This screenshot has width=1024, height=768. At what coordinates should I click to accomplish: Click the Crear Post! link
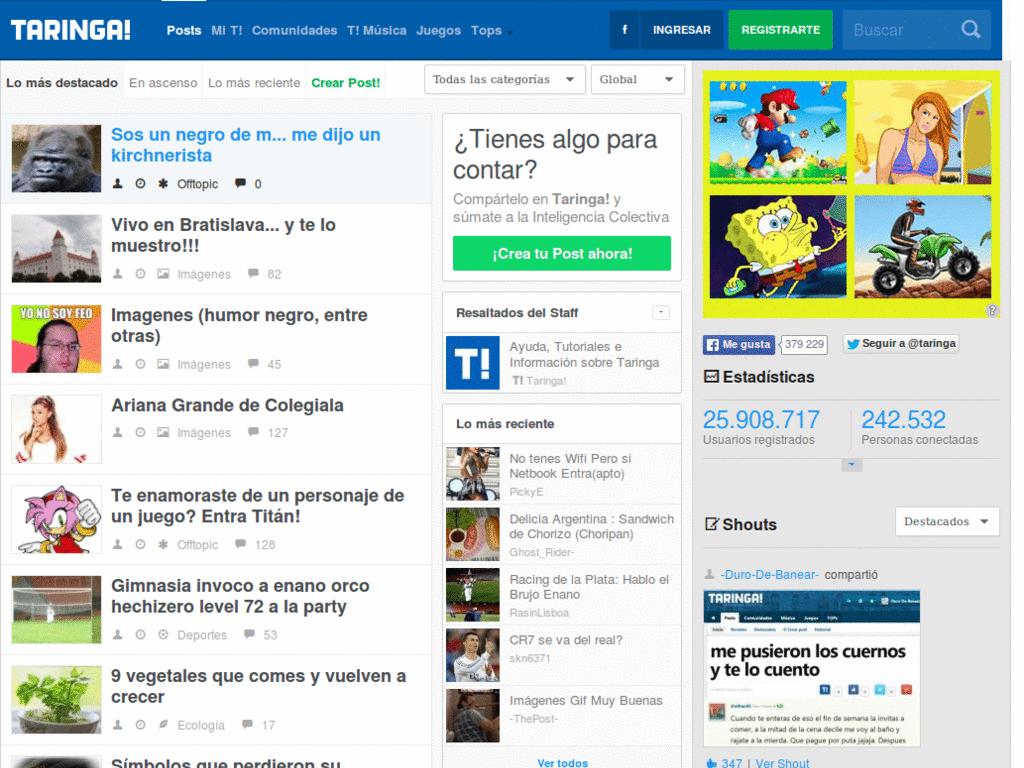(x=345, y=83)
